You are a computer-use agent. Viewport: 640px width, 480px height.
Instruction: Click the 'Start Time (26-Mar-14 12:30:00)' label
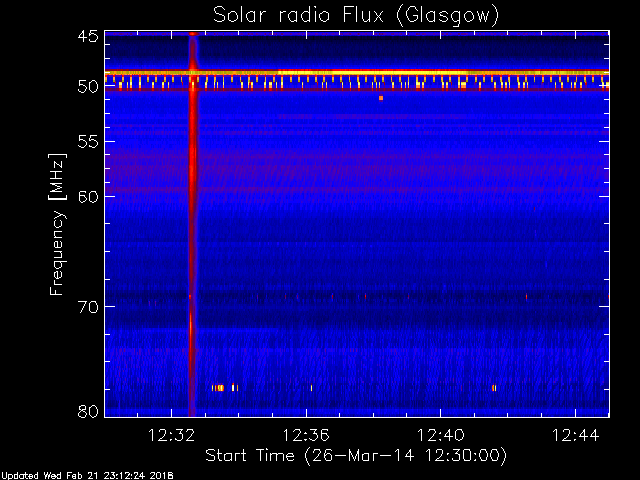click(356, 455)
